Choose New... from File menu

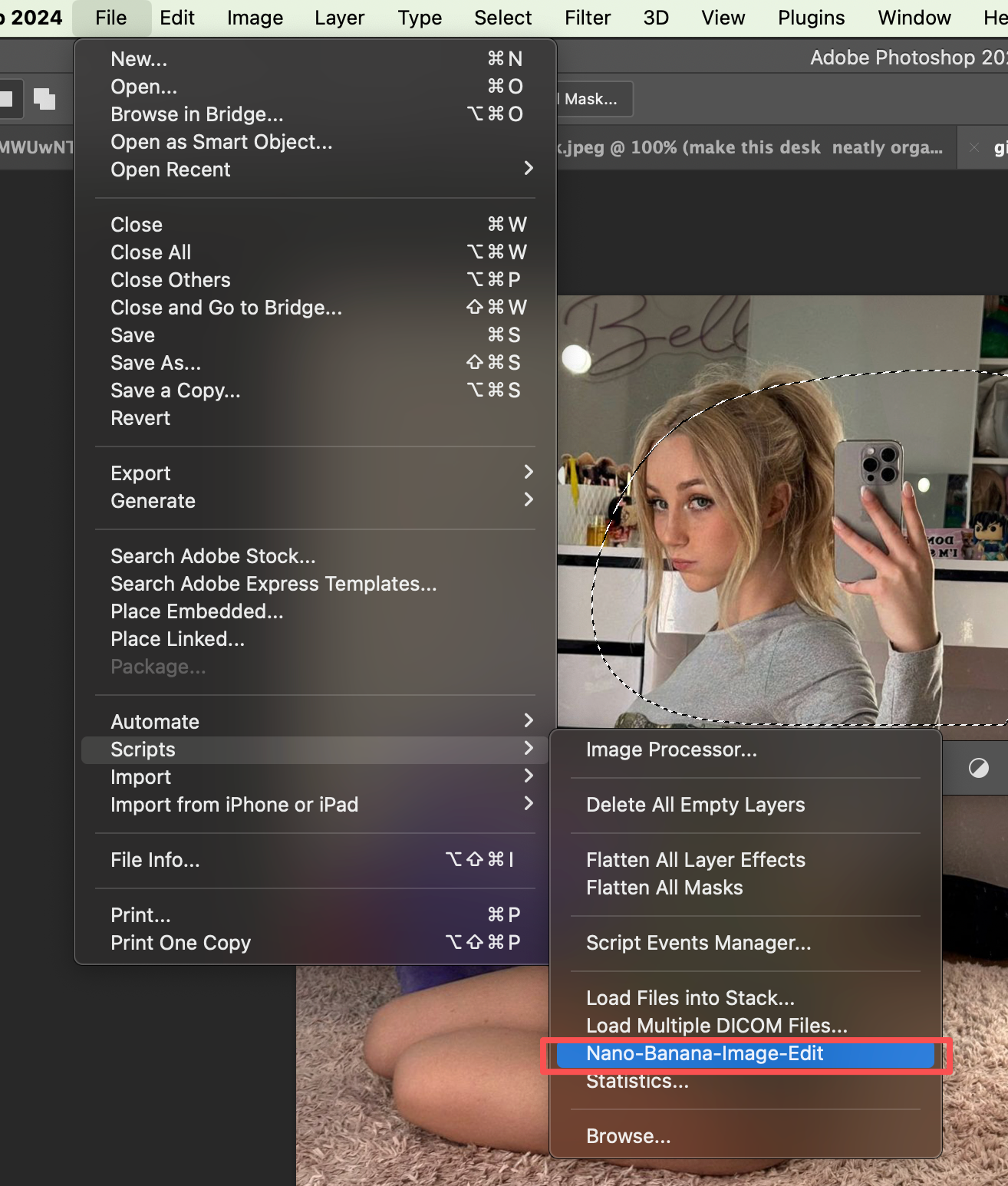[x=315, y=59]
